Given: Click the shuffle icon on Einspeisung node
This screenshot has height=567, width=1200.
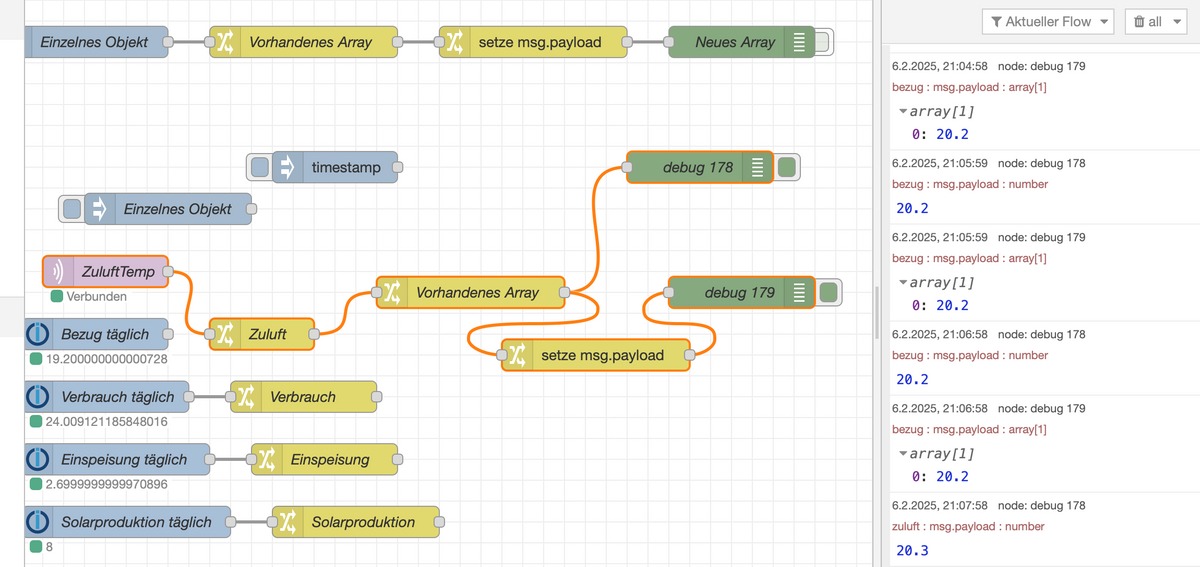Looking at the screenshot, I should [266, 459].
